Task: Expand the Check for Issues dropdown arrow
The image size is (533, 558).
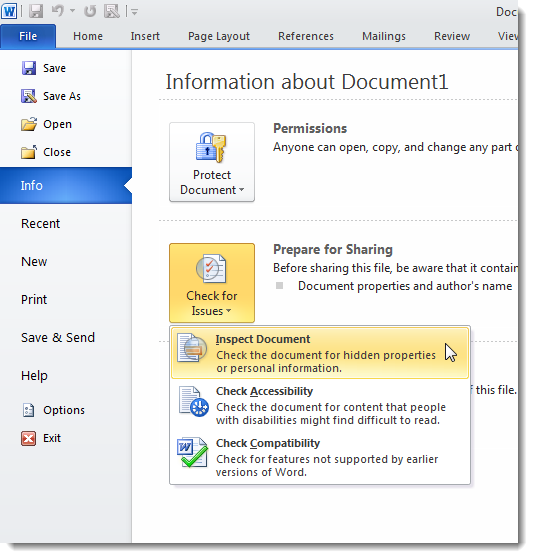Action: click(228, 311)
